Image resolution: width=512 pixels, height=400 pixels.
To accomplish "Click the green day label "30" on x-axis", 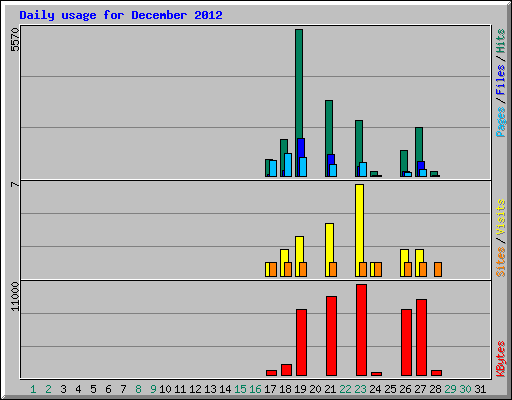I will [x=465, y=389].
